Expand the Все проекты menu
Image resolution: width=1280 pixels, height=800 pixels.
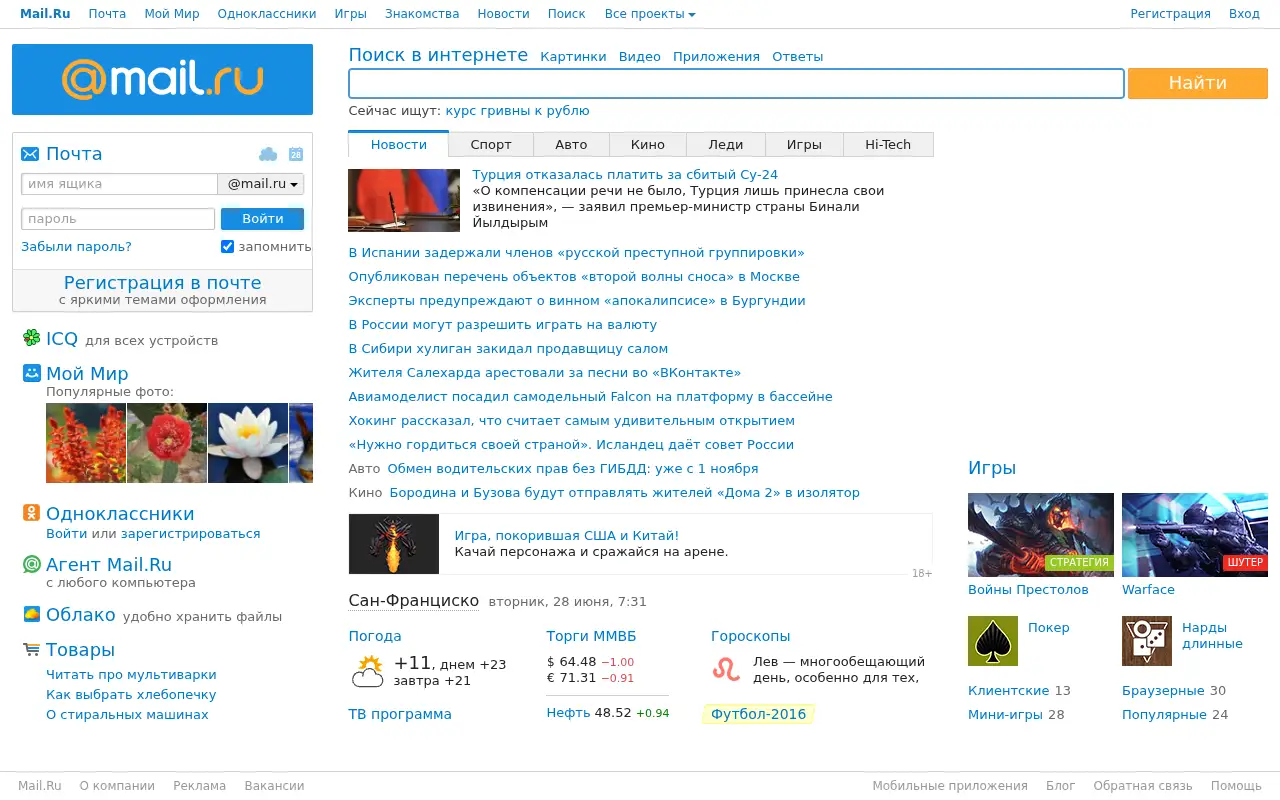(650, 14)
